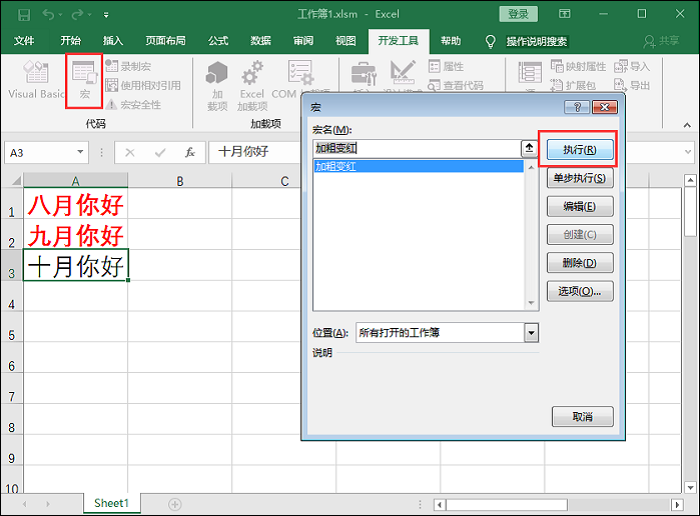Toggle 使用相对引用 relative references
The width and height of the screenshot is (700, 516).
click(x=143, y=85)
